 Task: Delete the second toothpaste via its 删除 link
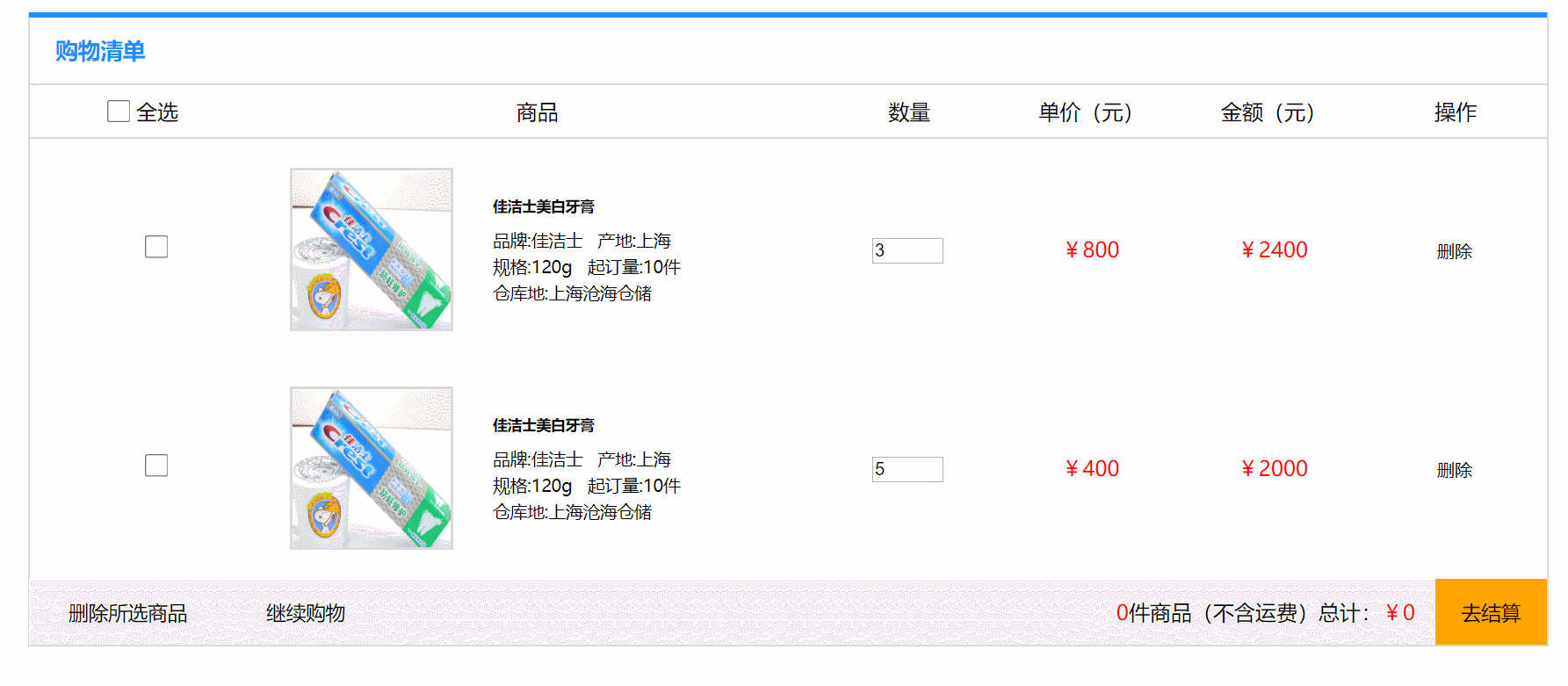pos(1454,470)
